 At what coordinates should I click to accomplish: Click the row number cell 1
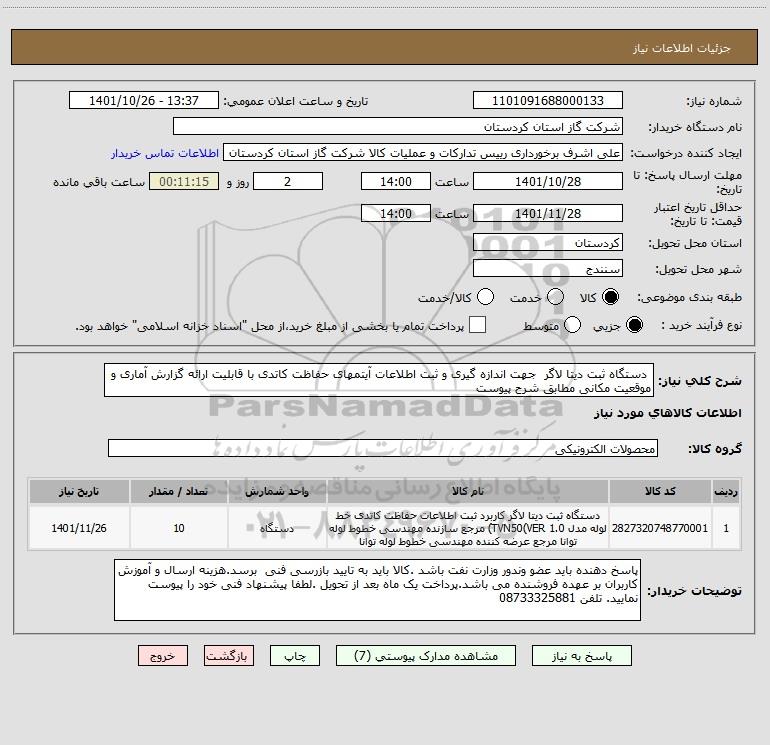pos(726,528)
